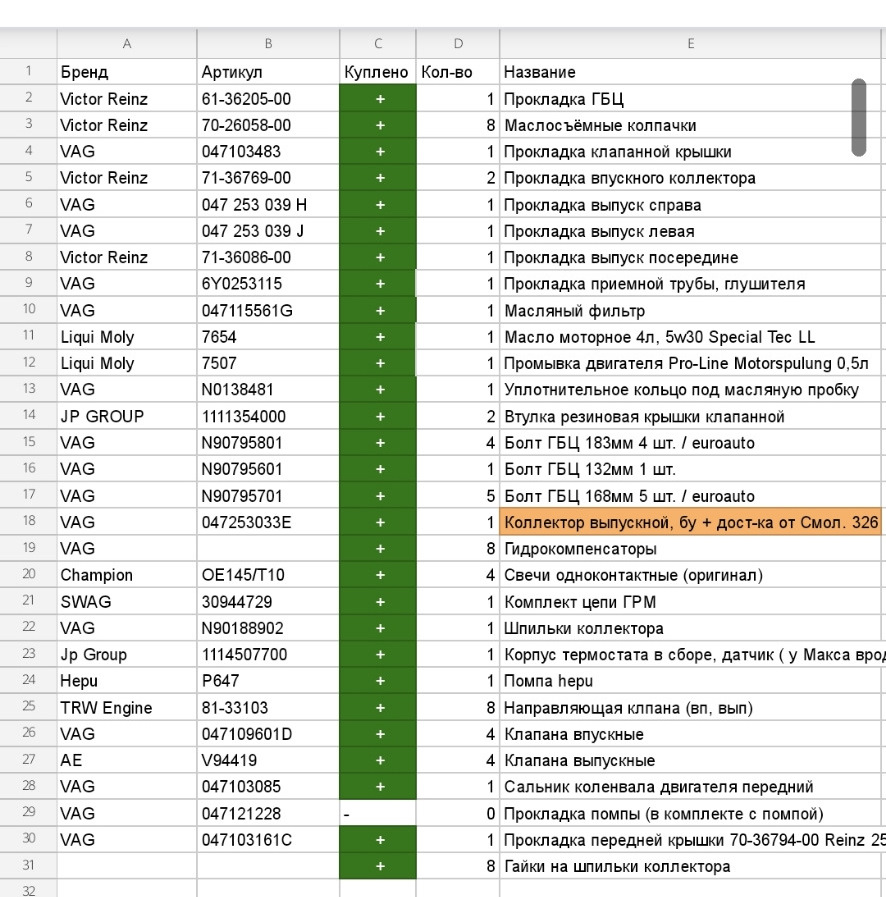Screen dimensions: 886x897
Task: Click the 'Бренд' header cell
Action: 127,72
